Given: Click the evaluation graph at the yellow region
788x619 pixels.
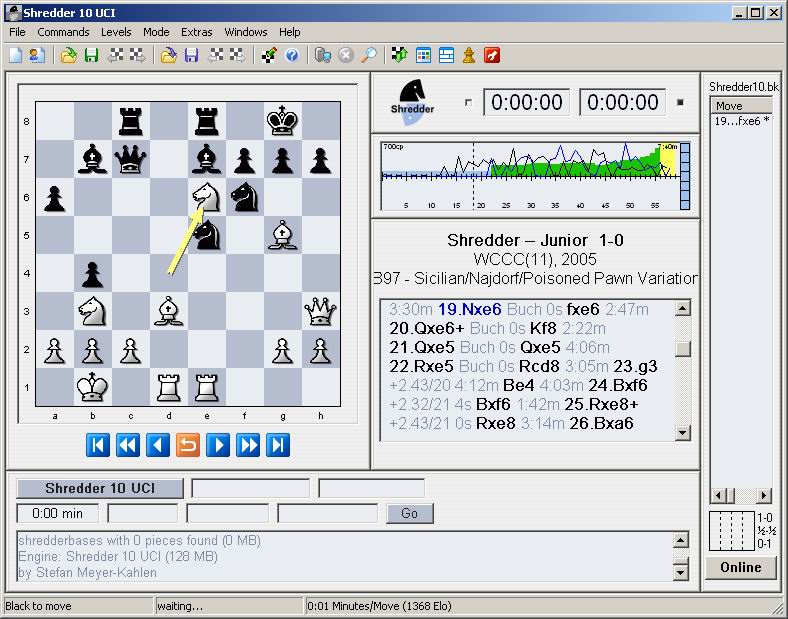Looking at the screenshot, I should coord(668,160).
